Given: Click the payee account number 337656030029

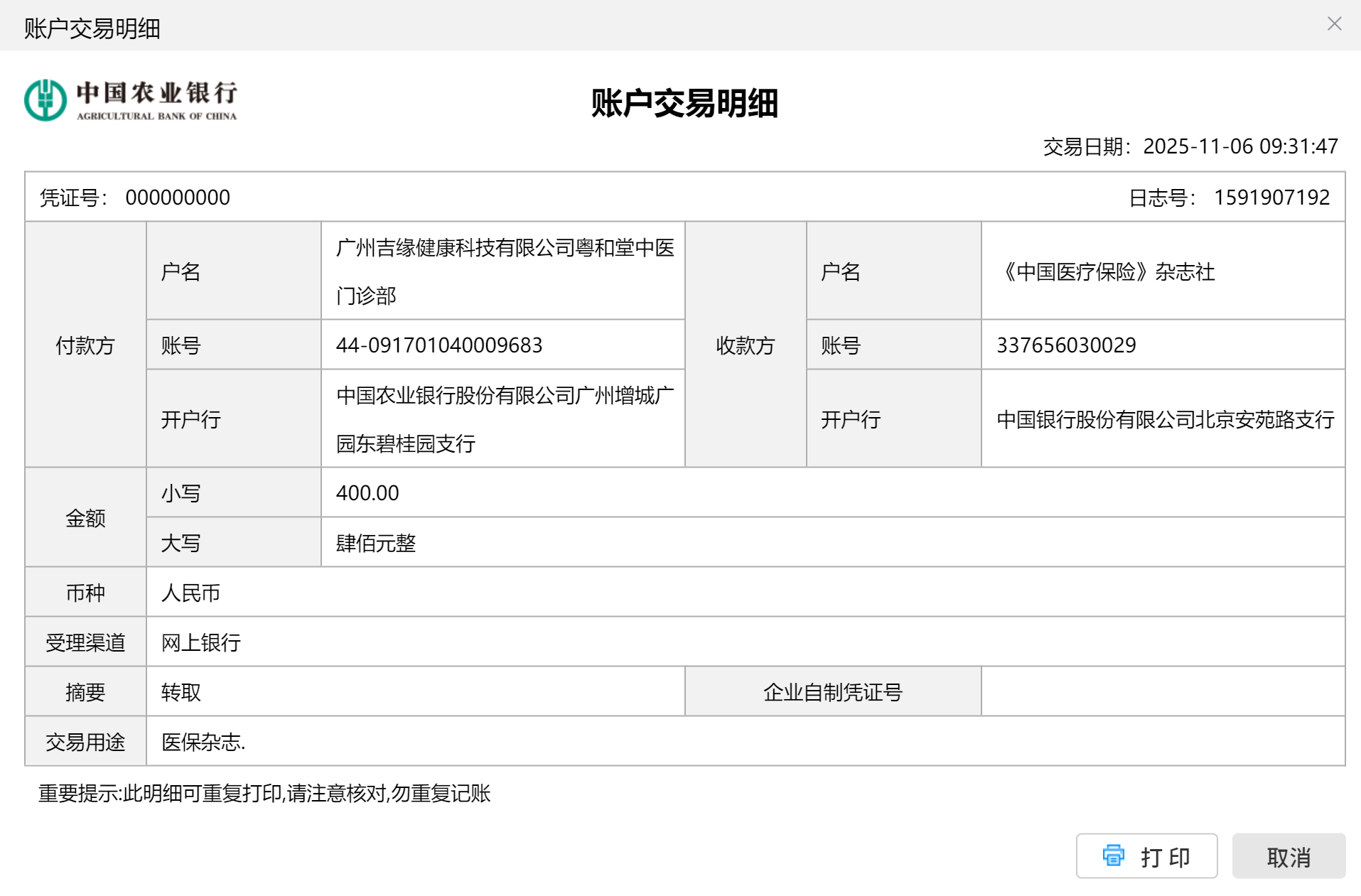Looking at the screenshot, I should point(1065,345).
